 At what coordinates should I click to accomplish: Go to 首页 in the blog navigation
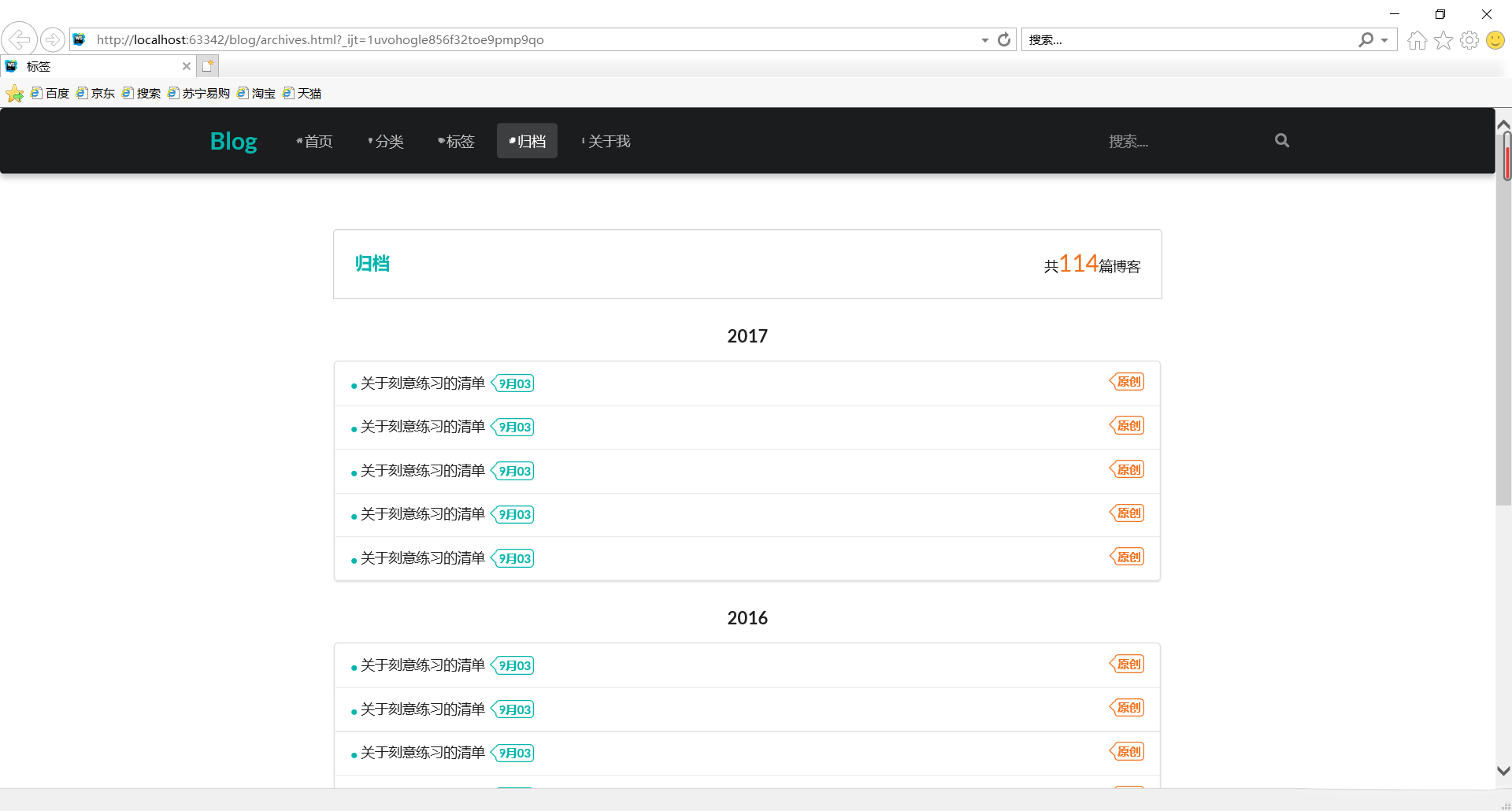click(x=314, y=141)
